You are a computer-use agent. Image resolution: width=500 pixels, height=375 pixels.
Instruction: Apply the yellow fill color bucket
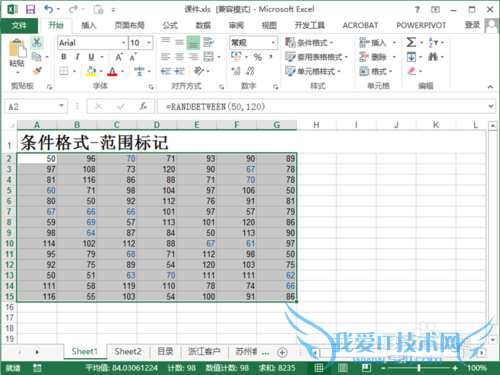coord(91,71)
